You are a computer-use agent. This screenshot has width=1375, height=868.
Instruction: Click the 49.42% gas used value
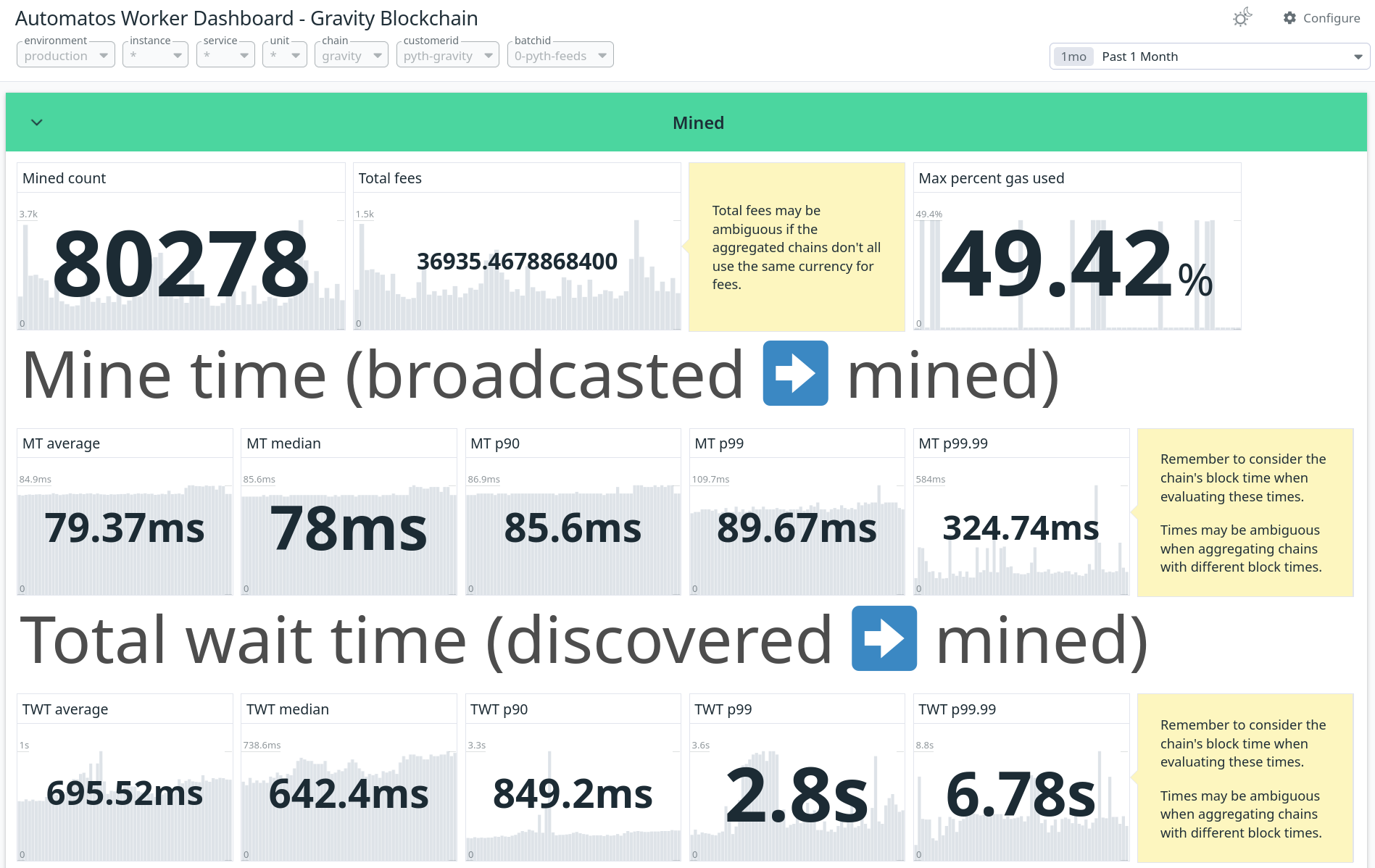coord(1077,264)
